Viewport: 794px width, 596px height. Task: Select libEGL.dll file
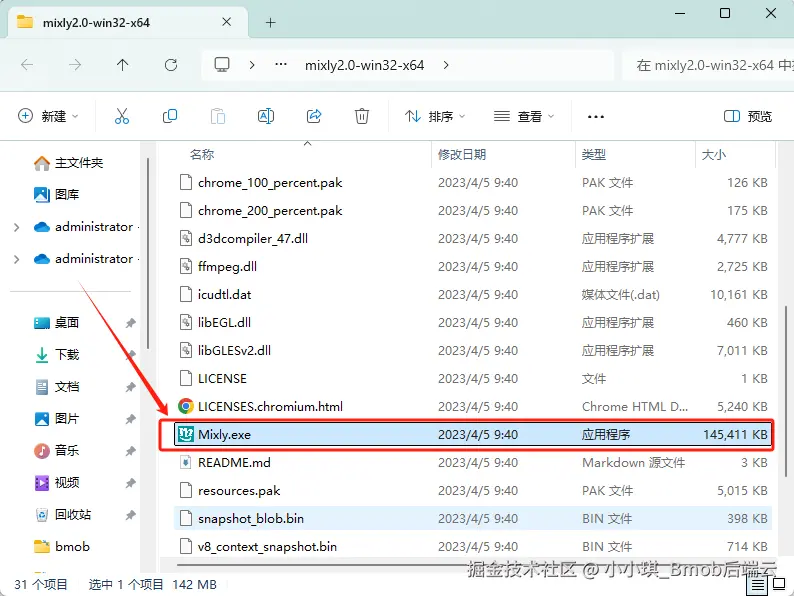tap(473, 323)
